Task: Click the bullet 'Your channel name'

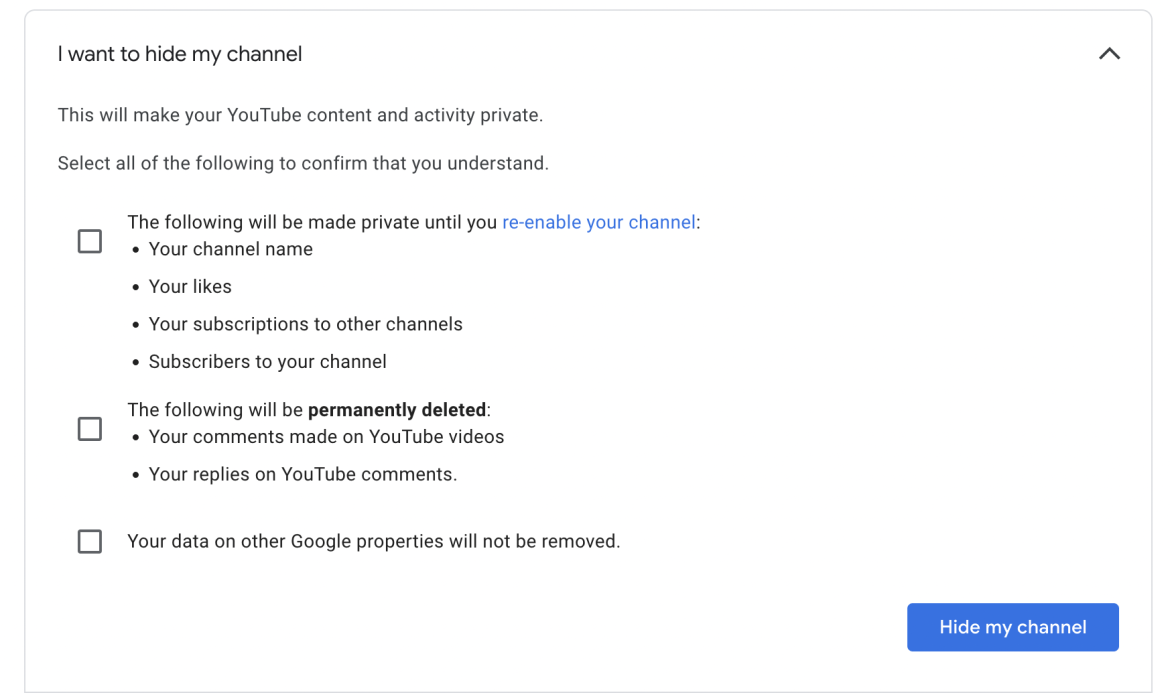Action: [230, 249]
